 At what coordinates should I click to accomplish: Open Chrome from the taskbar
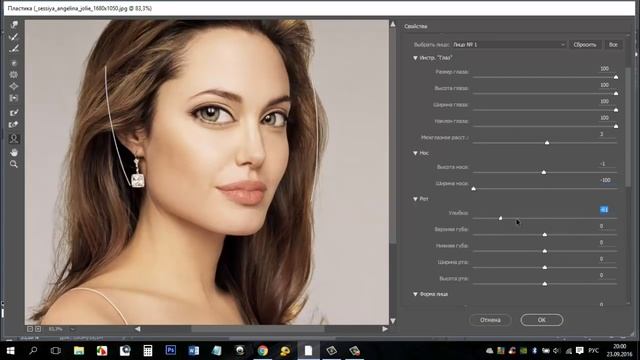(262, 351)
